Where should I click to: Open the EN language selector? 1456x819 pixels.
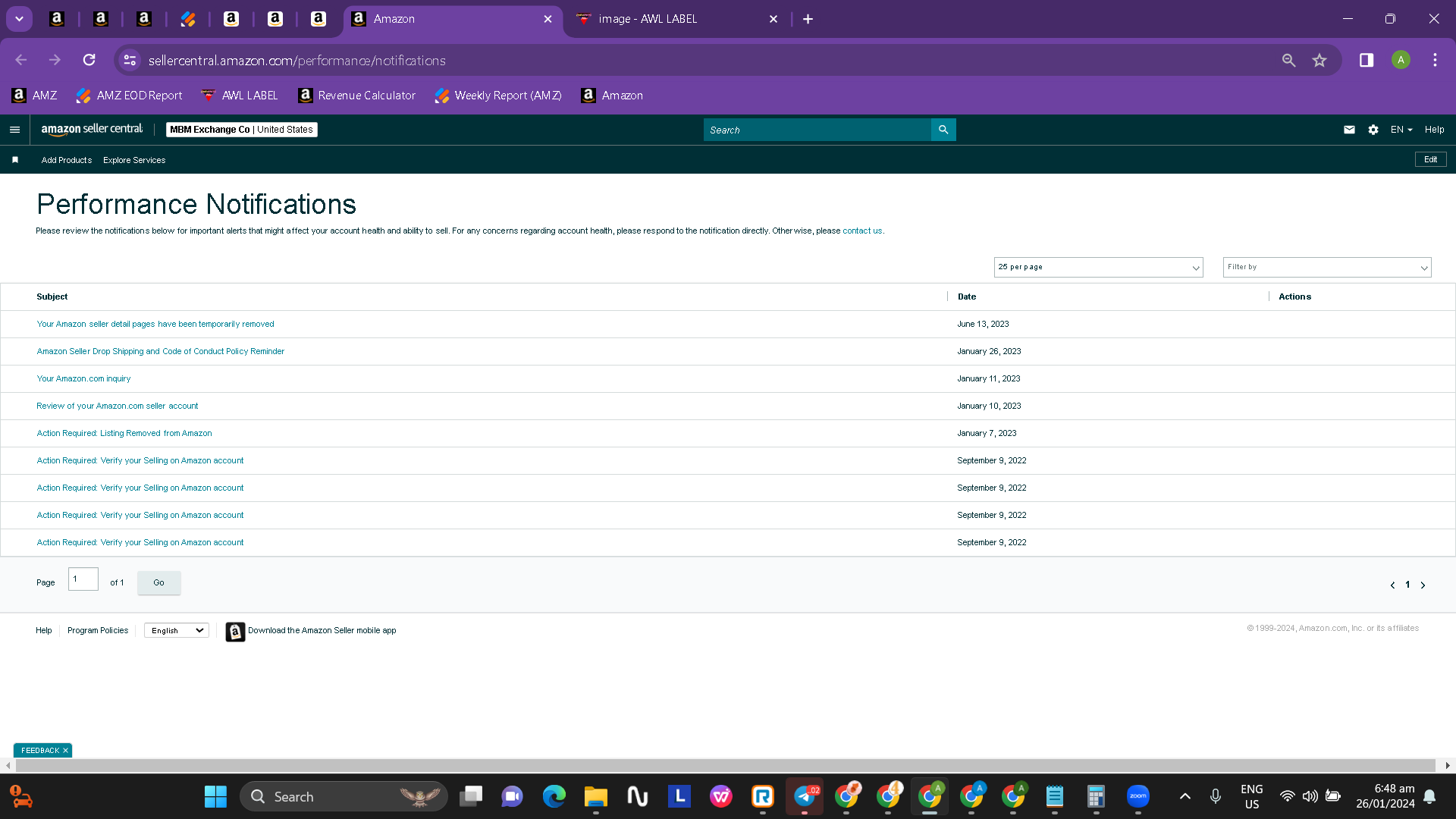coord(1401,130)
